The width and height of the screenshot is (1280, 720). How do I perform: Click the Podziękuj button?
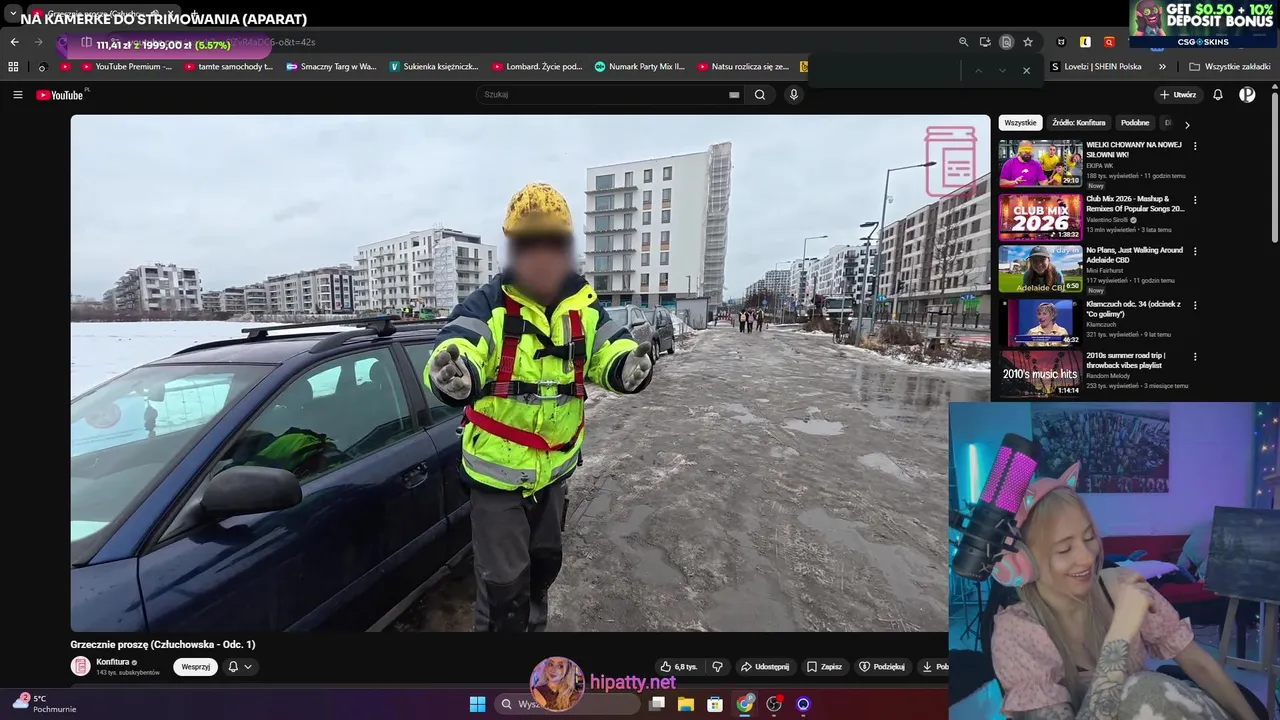click(x=881, y=667)
